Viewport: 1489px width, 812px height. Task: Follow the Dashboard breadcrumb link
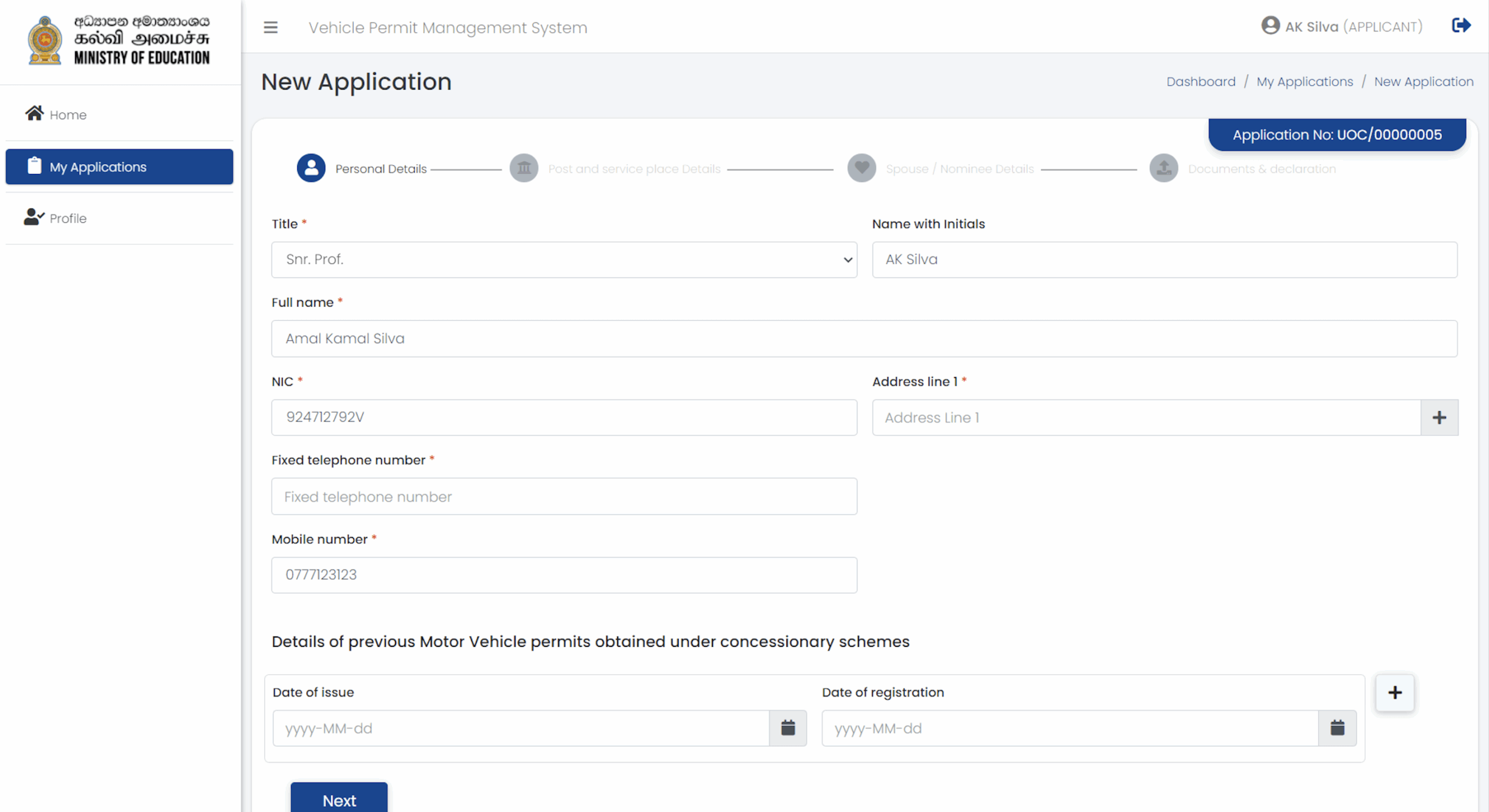point(1201,81)
